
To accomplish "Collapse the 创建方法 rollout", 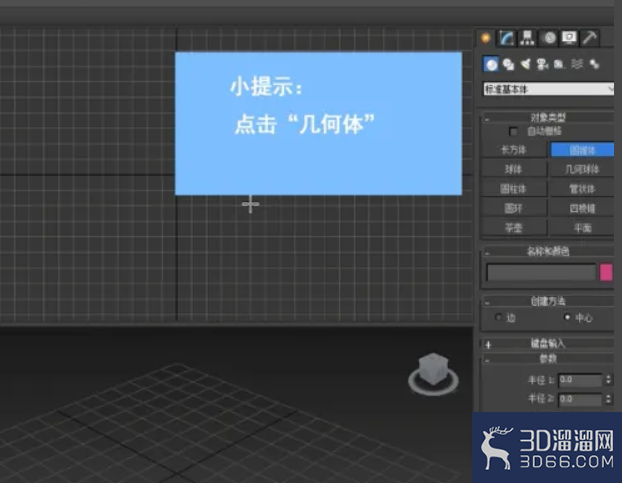I will 548,301.
